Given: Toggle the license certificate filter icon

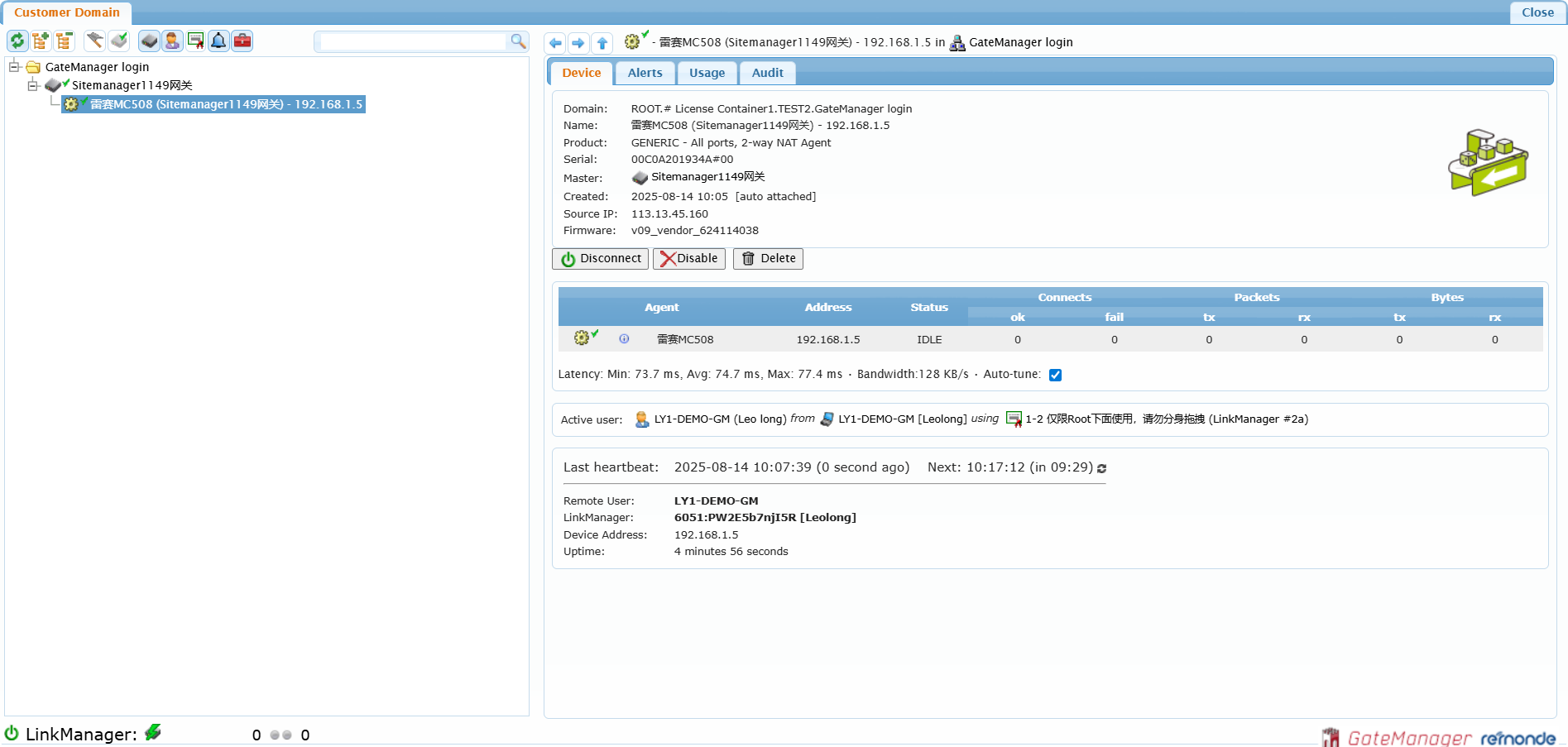Looking at the screenshot, I should coord(195,41).
